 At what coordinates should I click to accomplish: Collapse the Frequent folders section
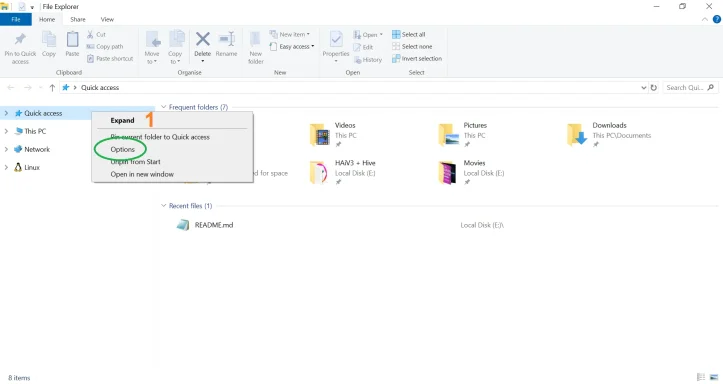click(163, 107)
